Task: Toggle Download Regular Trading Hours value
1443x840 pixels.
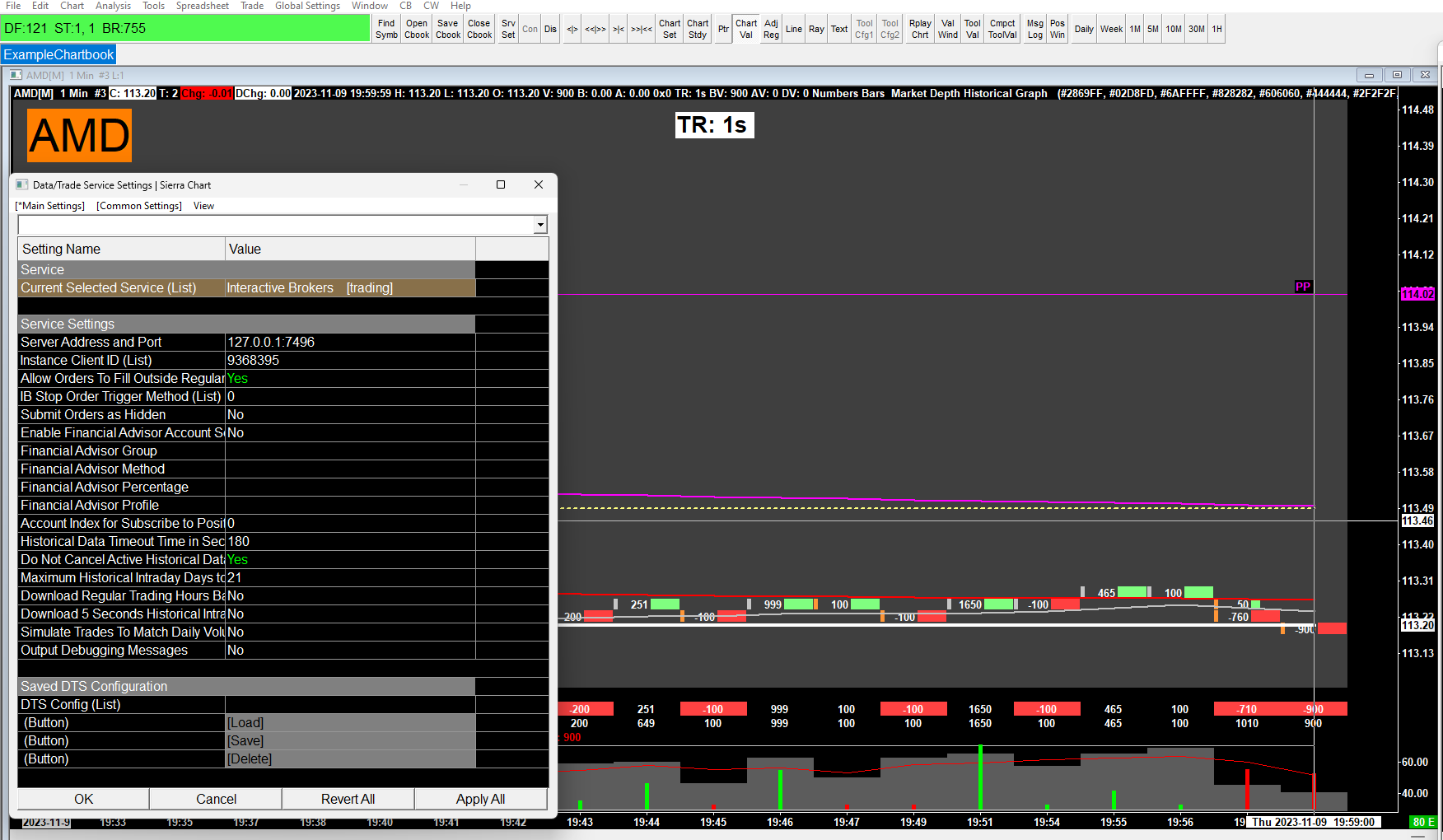Action: 350,596
